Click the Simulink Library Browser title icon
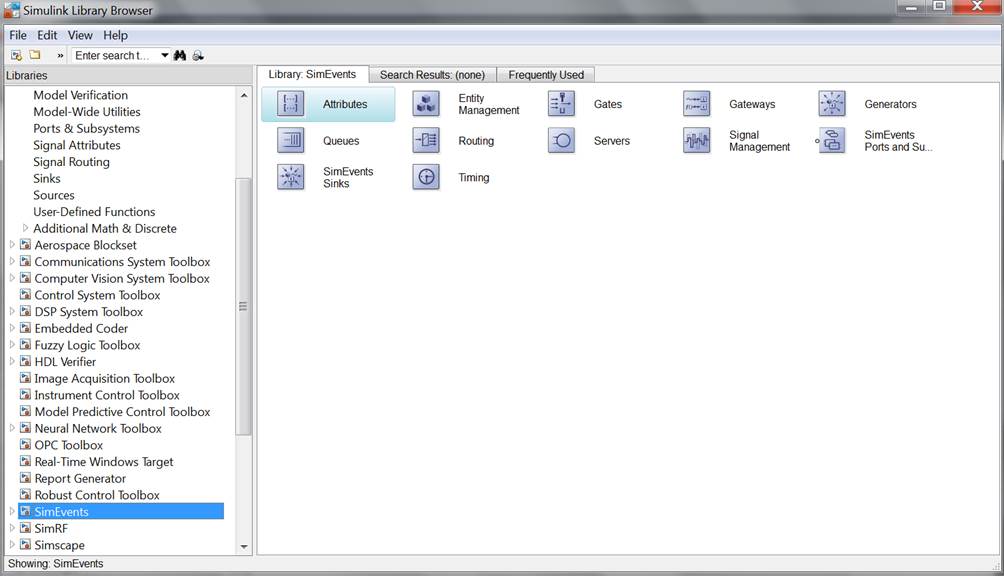 (x=12, y=10)
